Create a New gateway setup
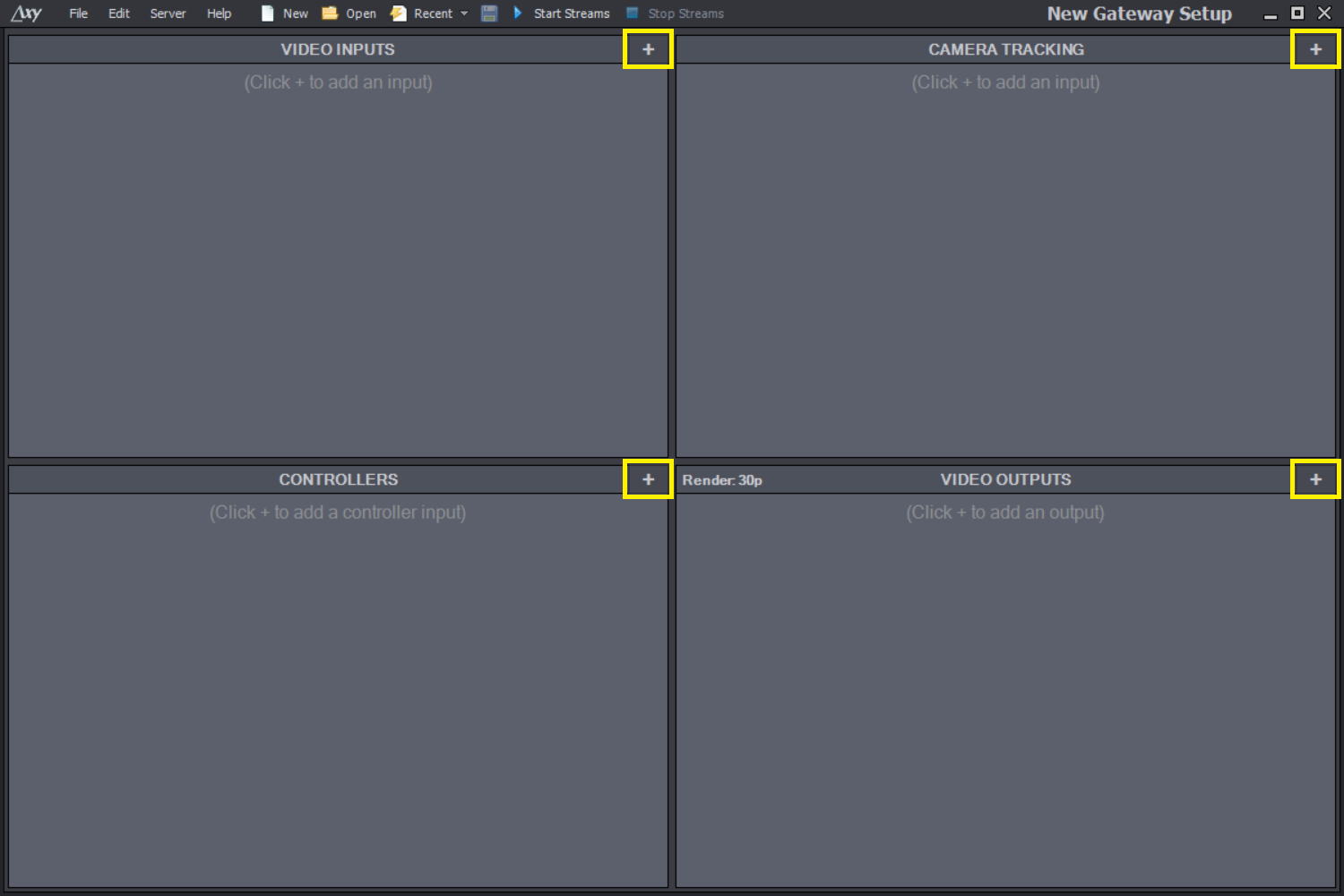Viewport: 1344px width, 896px height. (x=284, y=13)
